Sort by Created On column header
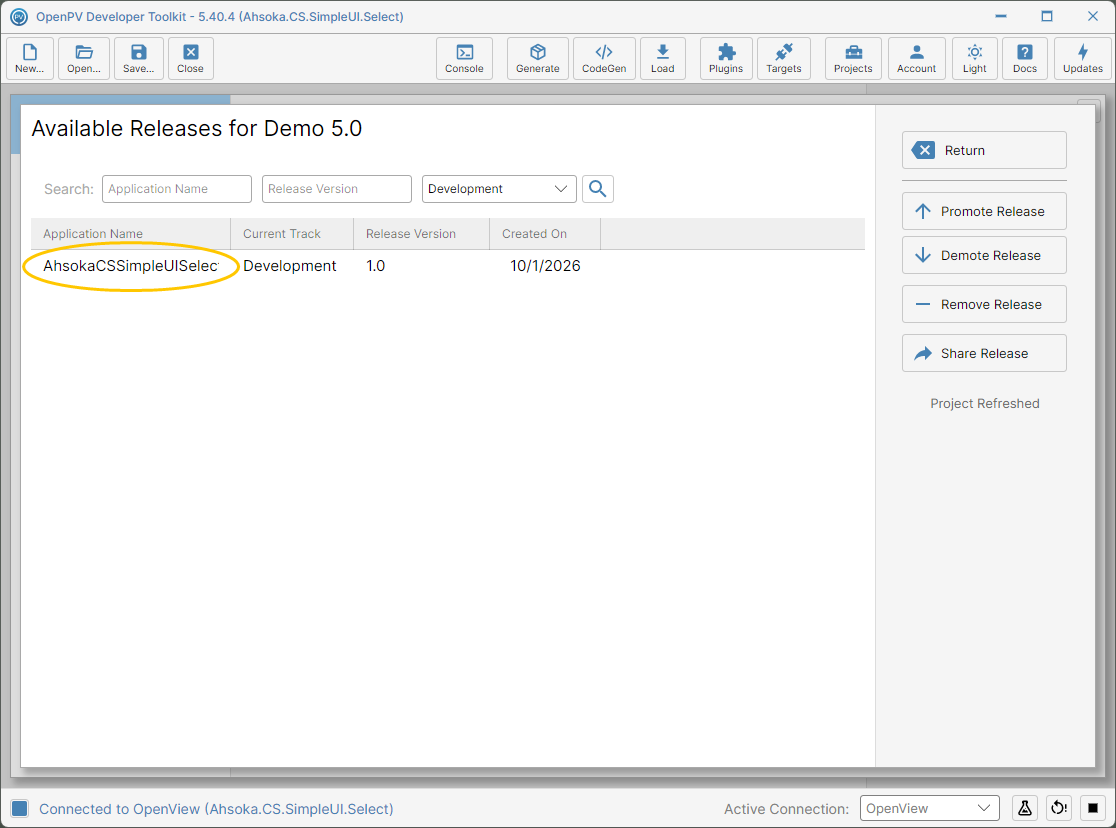Screen dimensions: 1116x828 [x=545, y=234]
